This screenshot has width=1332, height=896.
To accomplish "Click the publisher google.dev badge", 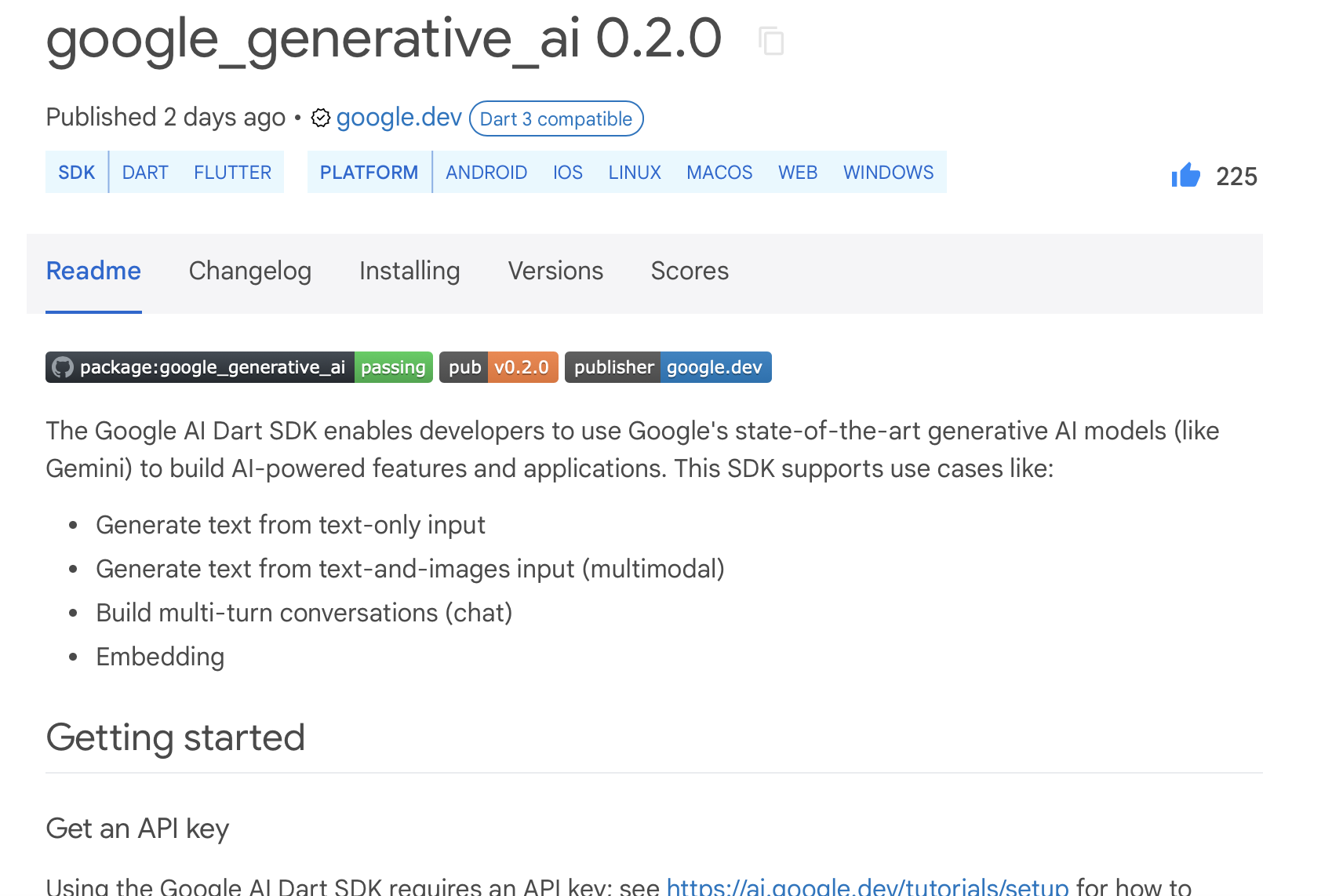I will (668, 367).
